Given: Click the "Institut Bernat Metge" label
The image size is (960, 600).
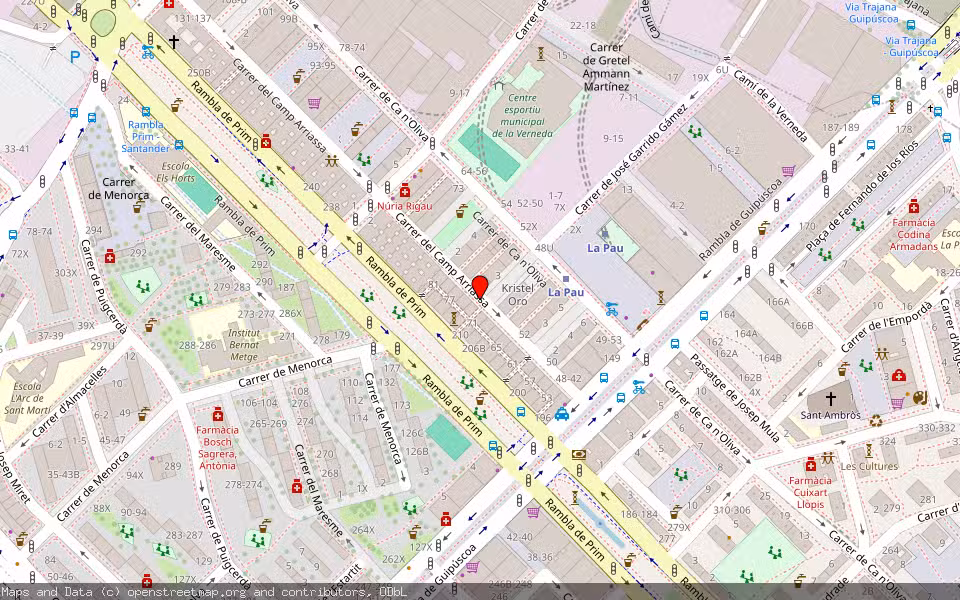Looking at the screenshot, I should coord(244,345).
